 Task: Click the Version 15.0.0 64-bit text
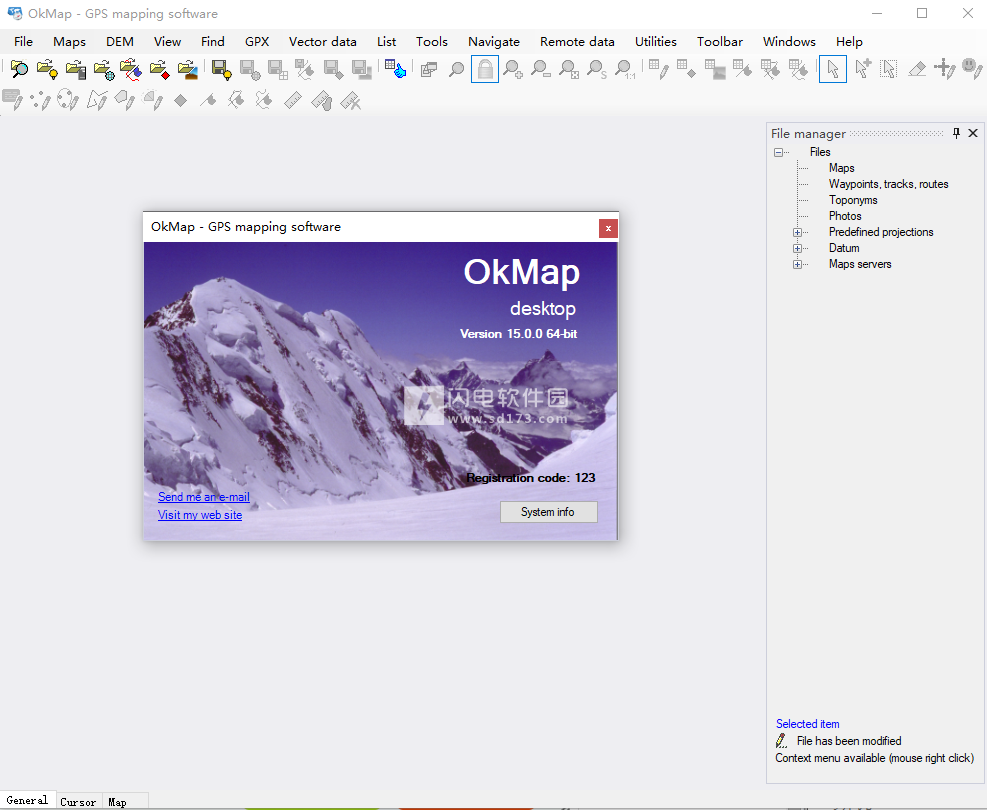pyautogui.click(x=518, y=334)
